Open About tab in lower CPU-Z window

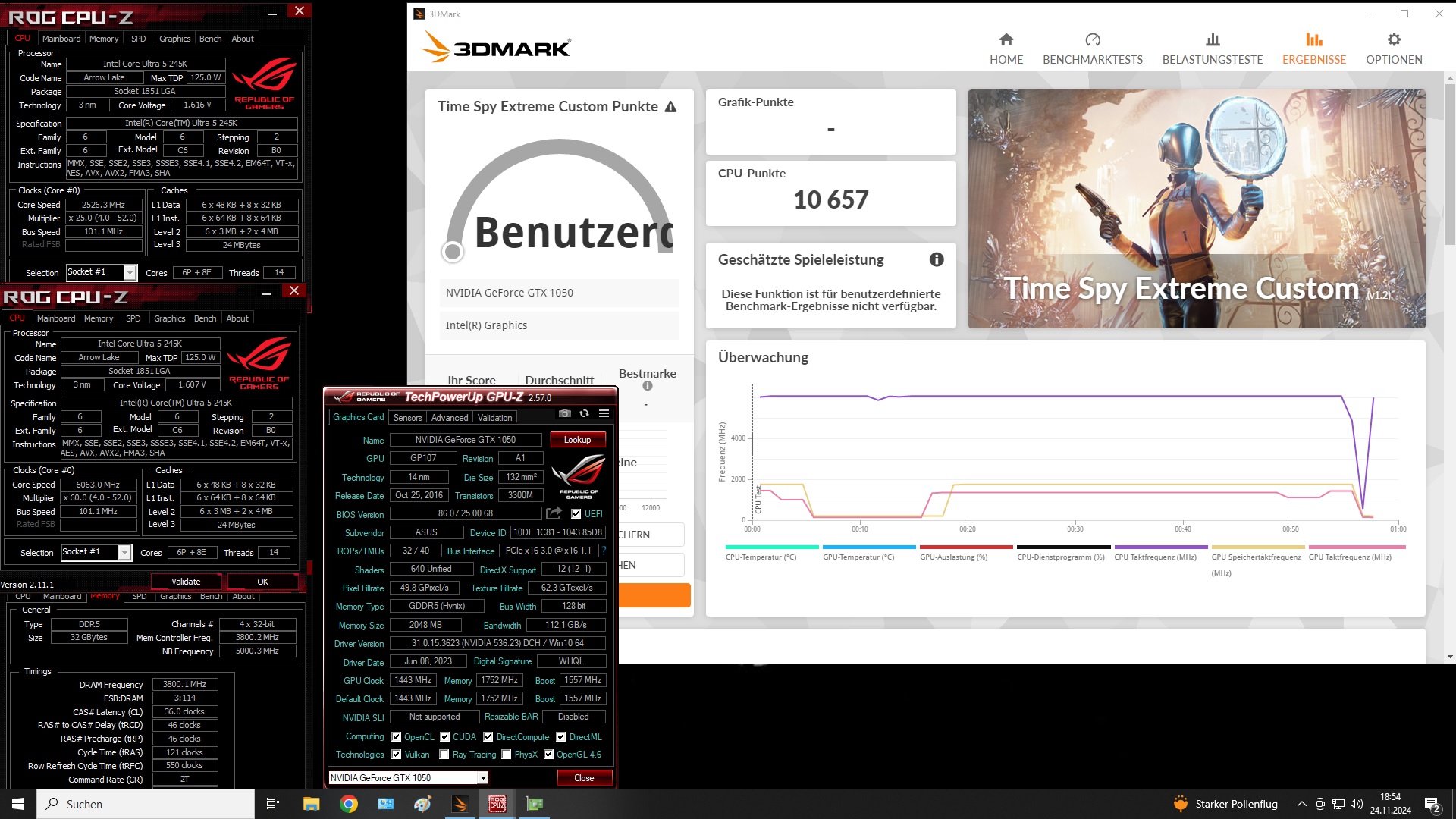[237, 318]
